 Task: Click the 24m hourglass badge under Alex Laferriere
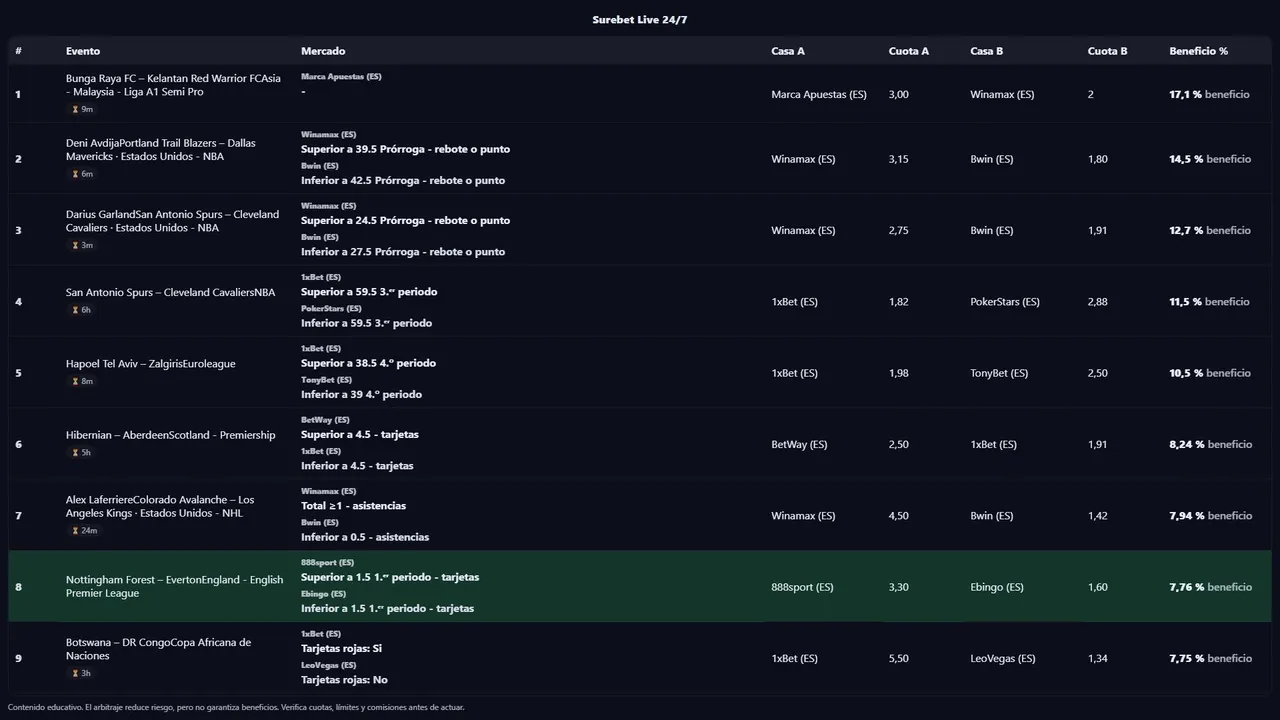click(x=84, y=530)
